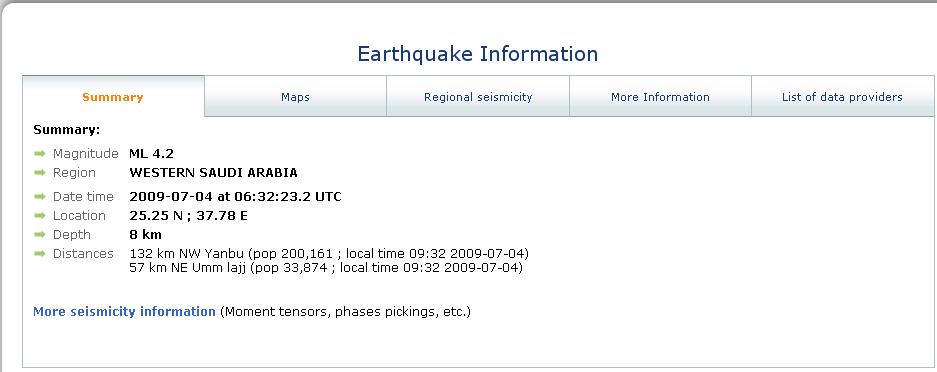Click the 2009-07-04 date time value

click(x=235, y=196)
